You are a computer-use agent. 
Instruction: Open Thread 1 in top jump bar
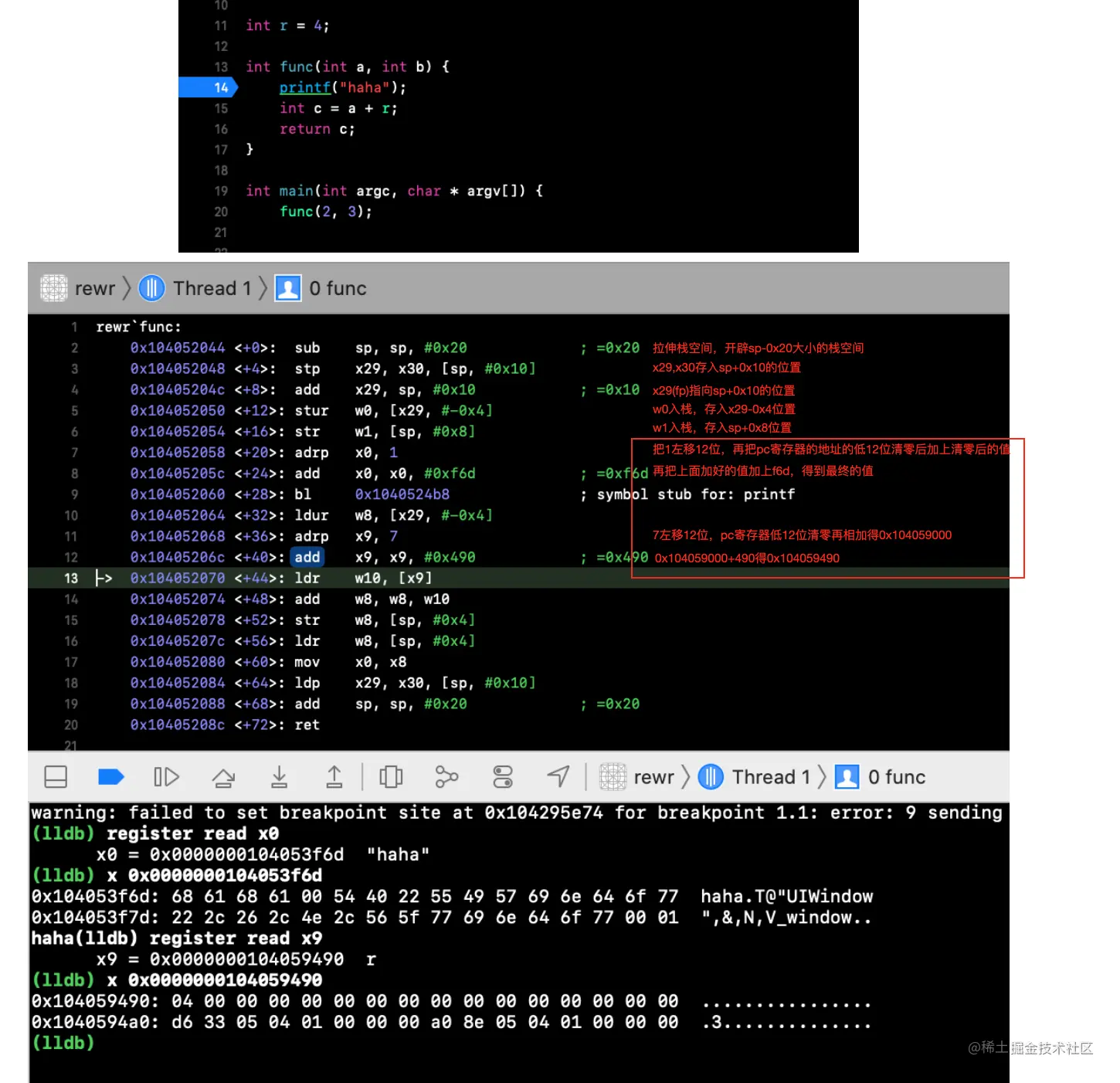(195, 288)
